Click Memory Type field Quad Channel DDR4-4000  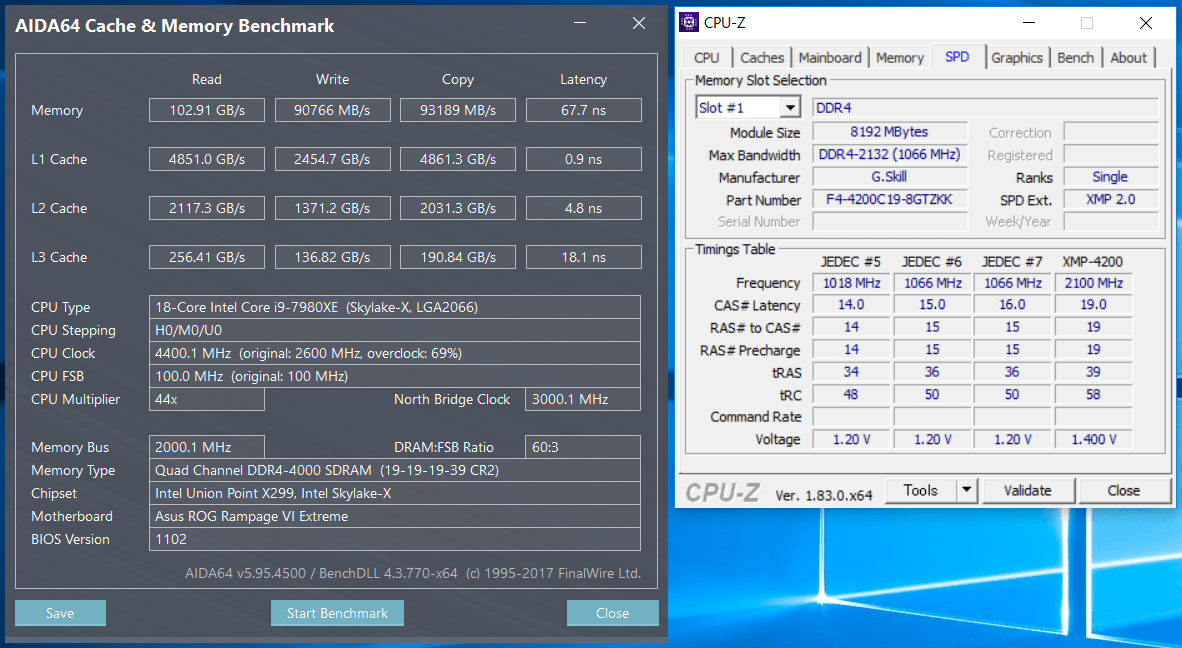(395, 470)
